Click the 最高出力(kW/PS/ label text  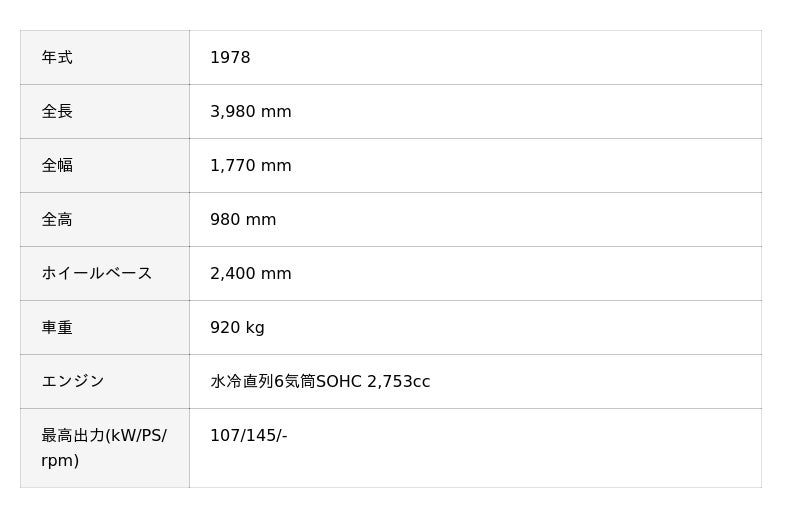[x=104, y=436]
